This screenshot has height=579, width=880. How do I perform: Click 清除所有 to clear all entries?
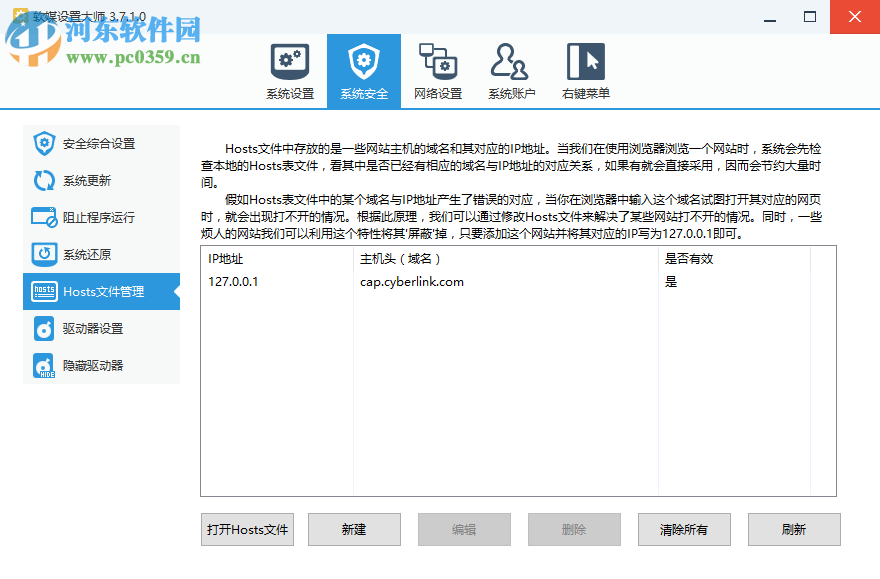(684, 529)
